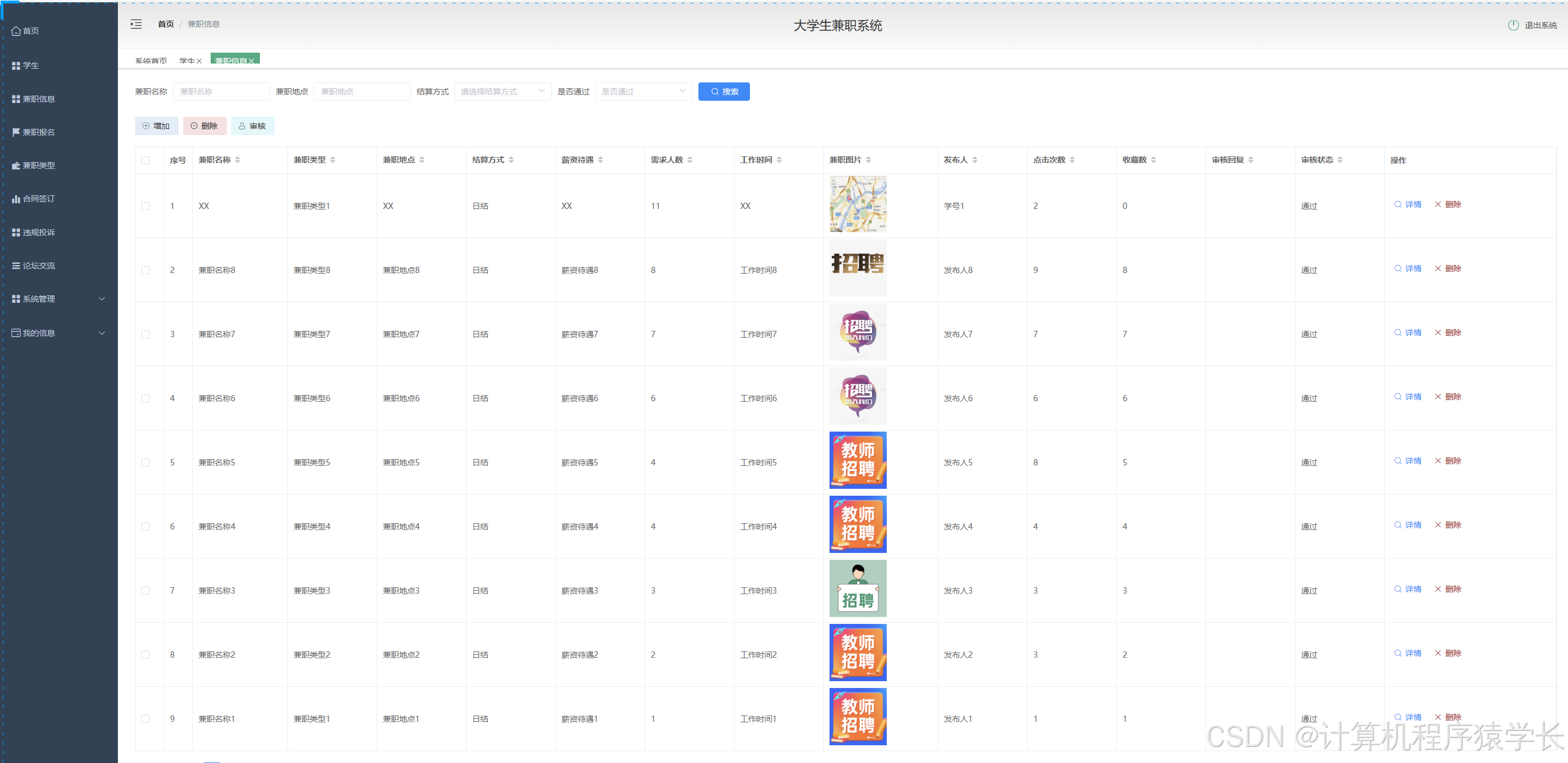Sort by 点击次数 column arrows
The width and height of the screenshot is (1568, 763).
pos(1072,160)
